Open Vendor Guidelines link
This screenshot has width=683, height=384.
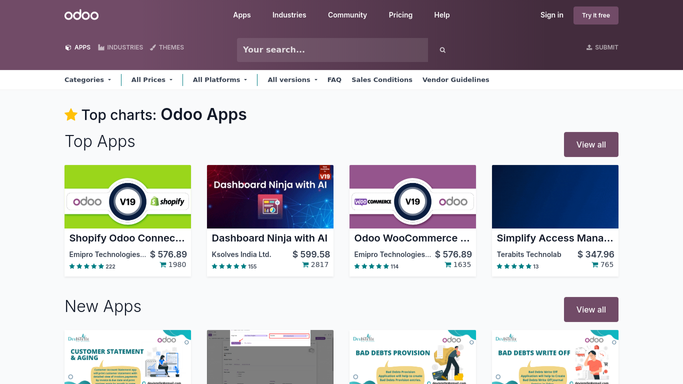(x=456, y=80)
